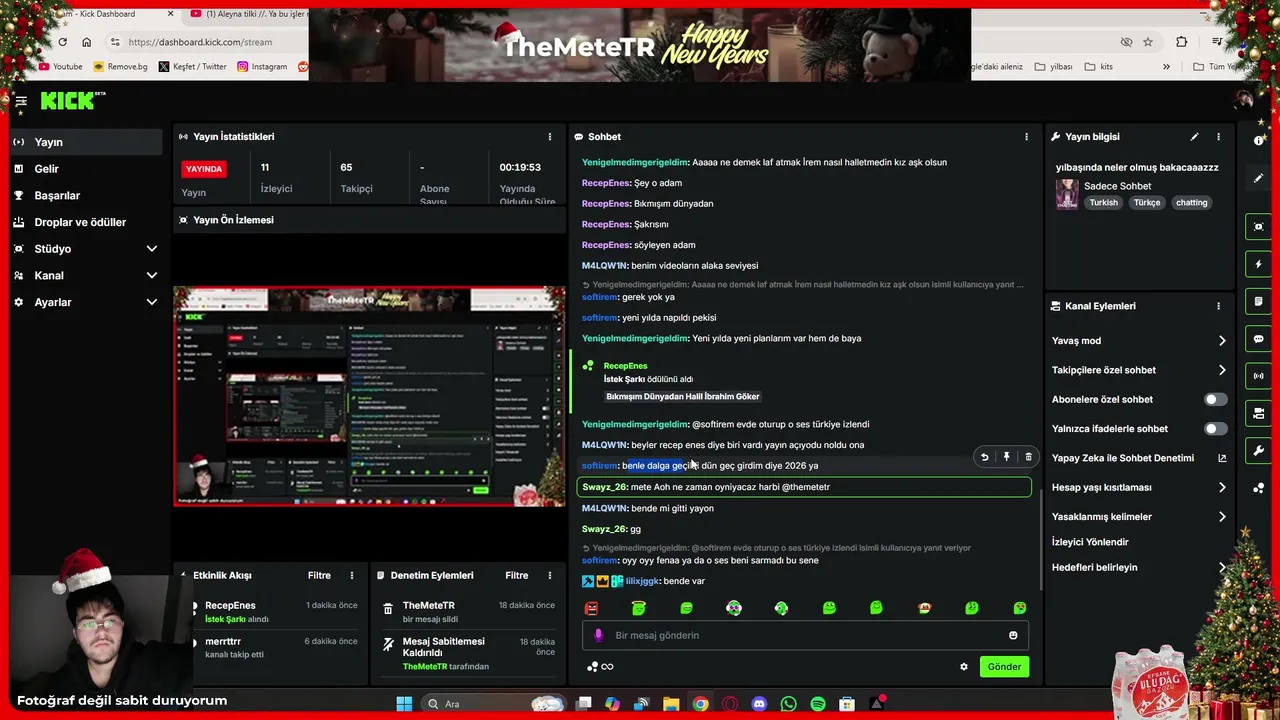Click the chat bubble icon in right strip
This screenshot has height=720, width=1280.
coord(1259,339)
